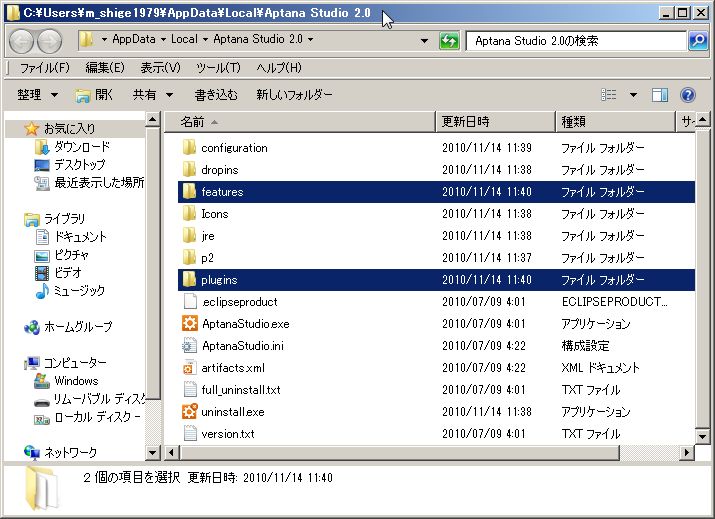The height and width of the screenshot is (519, 715).
Task: Click the .eclipseproduct file icon
Action: pos(189,301)
